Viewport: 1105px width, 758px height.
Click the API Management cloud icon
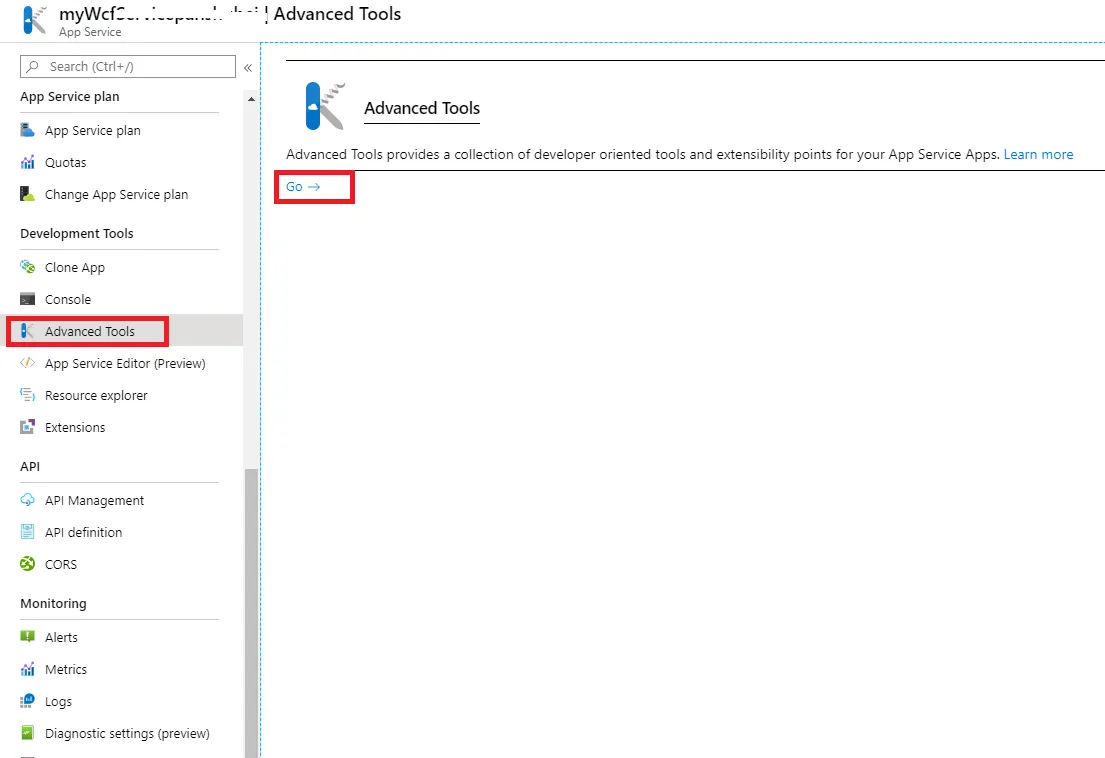pyautogui.click(x=27, y=500)
